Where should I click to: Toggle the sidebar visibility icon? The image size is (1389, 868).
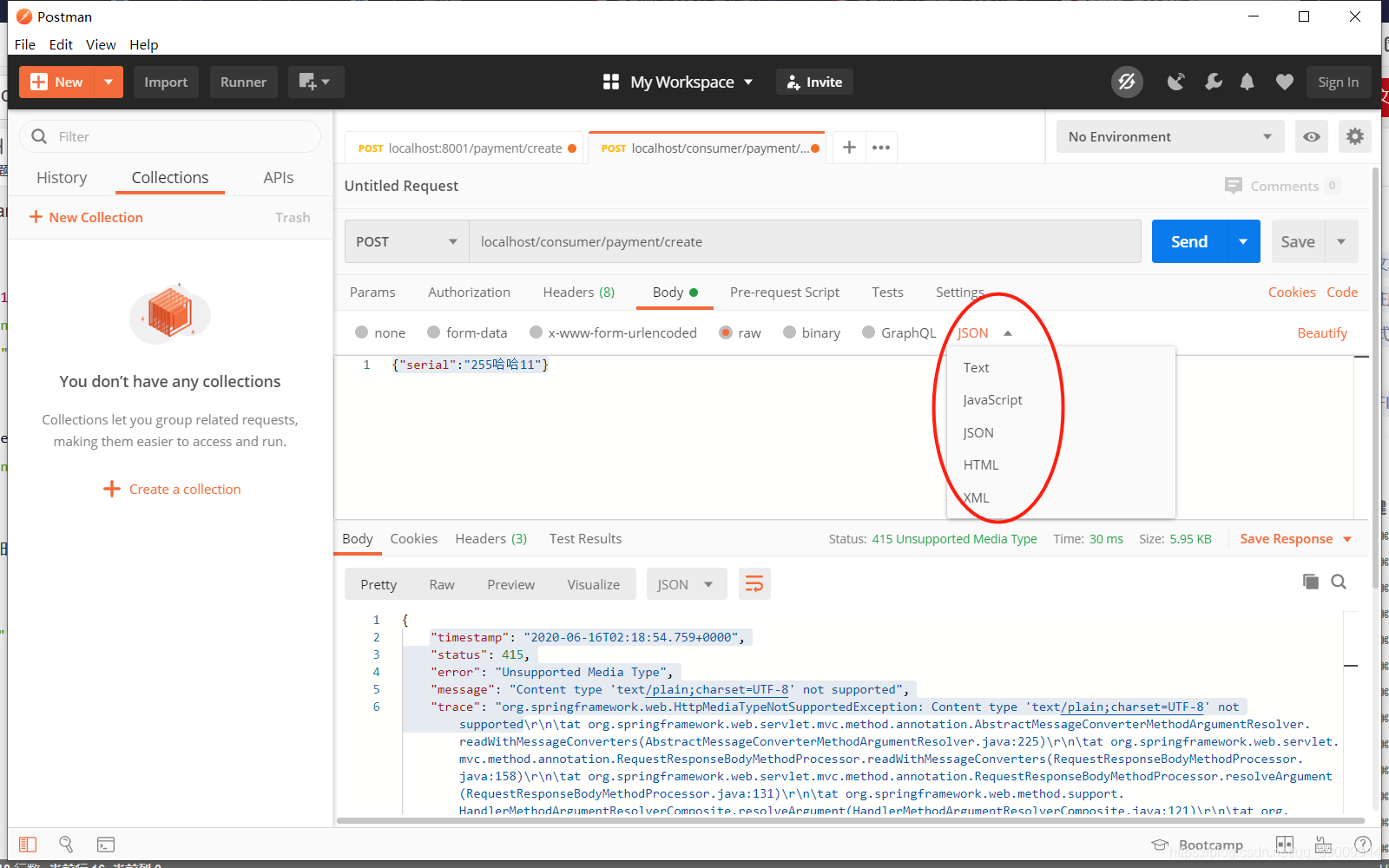point(28,844)
